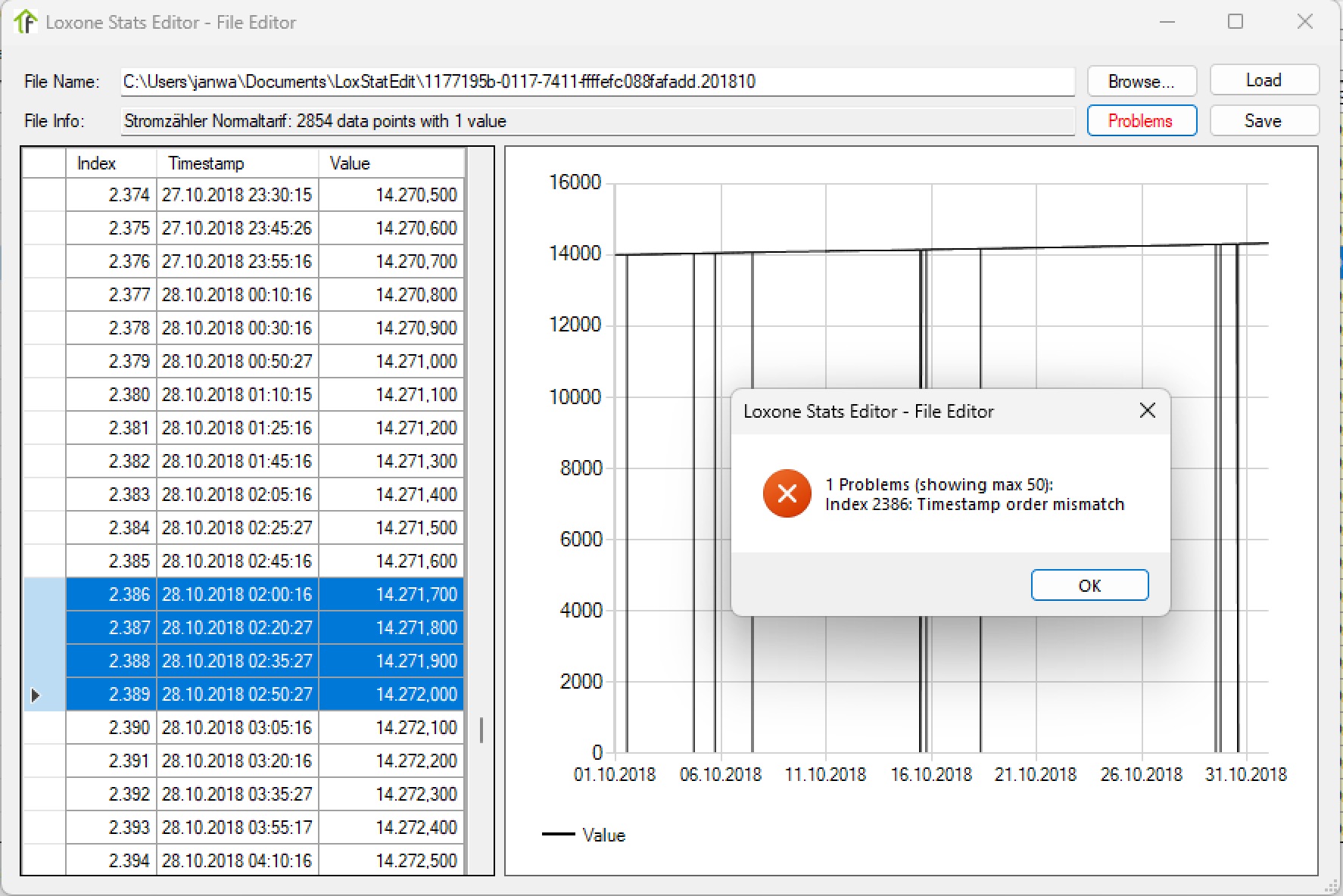Click the red error icon in dialog
Screen dimensions: 1343x896
[787, 494]
